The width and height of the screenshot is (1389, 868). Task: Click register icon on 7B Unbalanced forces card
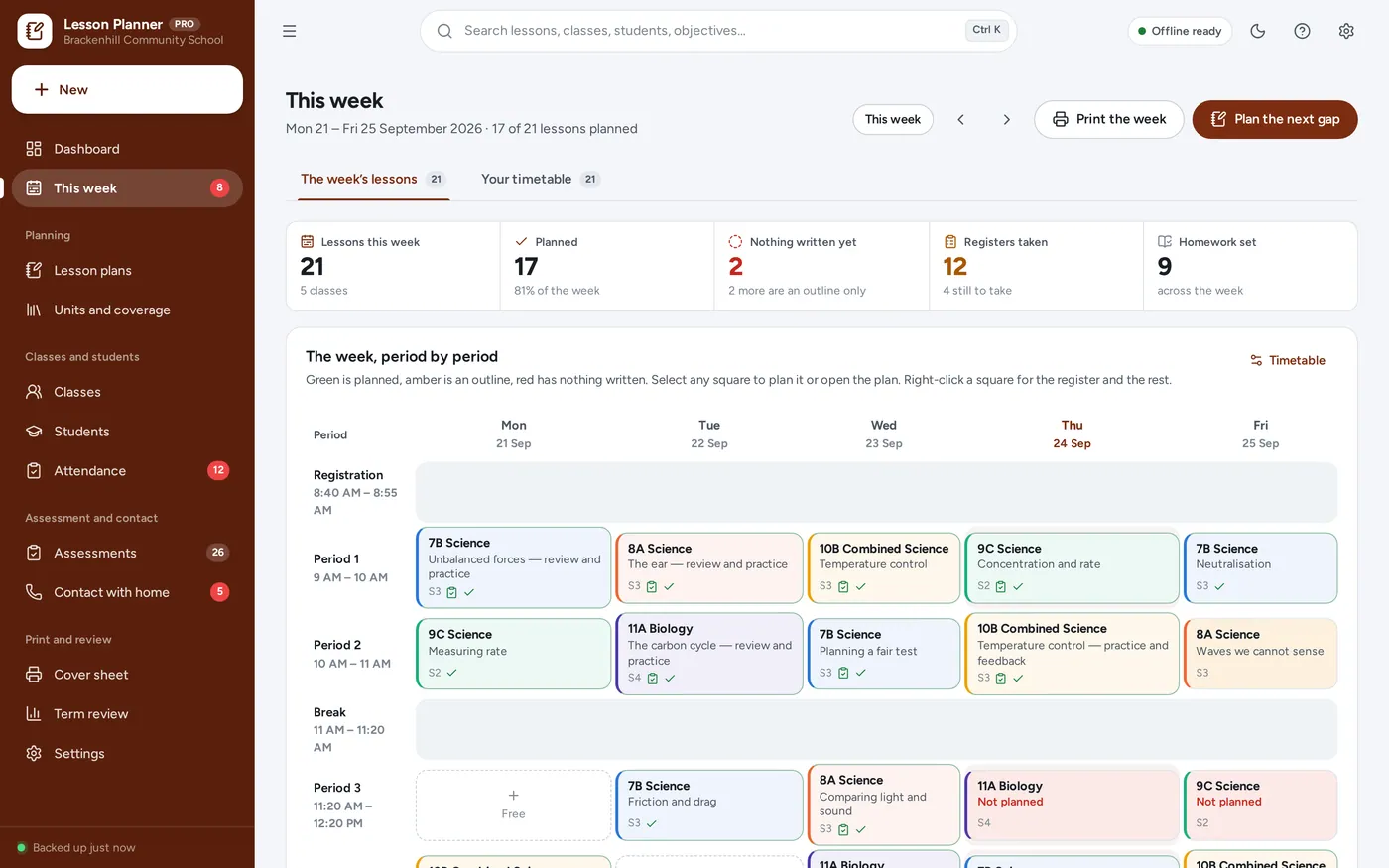[x=452, y=592]
